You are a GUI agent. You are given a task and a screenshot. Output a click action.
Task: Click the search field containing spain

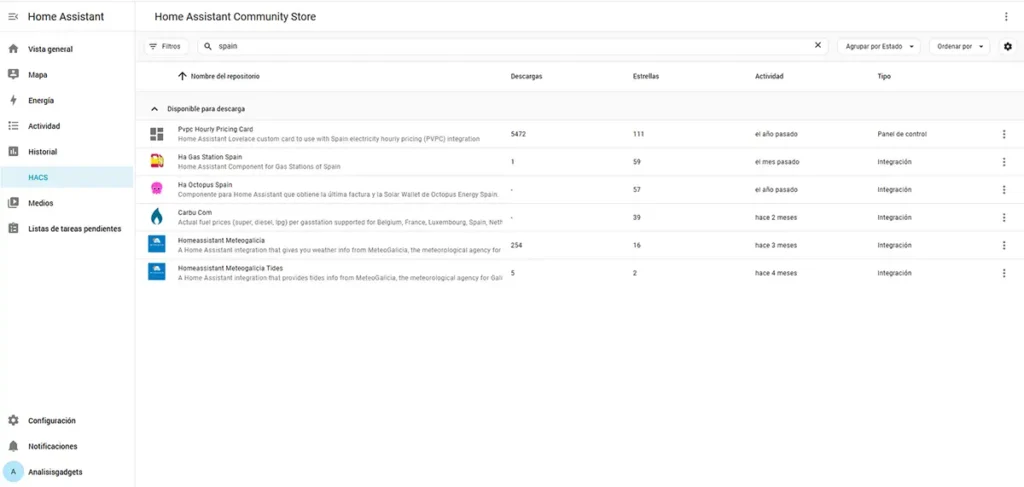coord(513,46)
